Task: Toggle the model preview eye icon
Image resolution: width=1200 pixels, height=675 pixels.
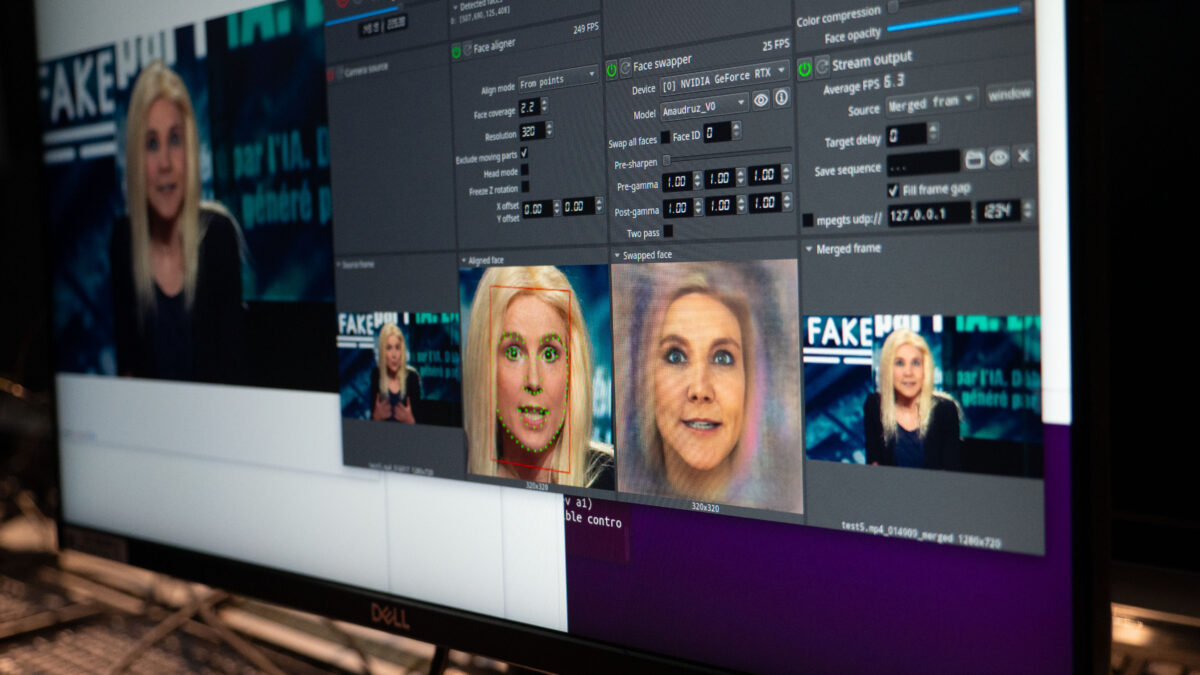Action: click(760, 99)
